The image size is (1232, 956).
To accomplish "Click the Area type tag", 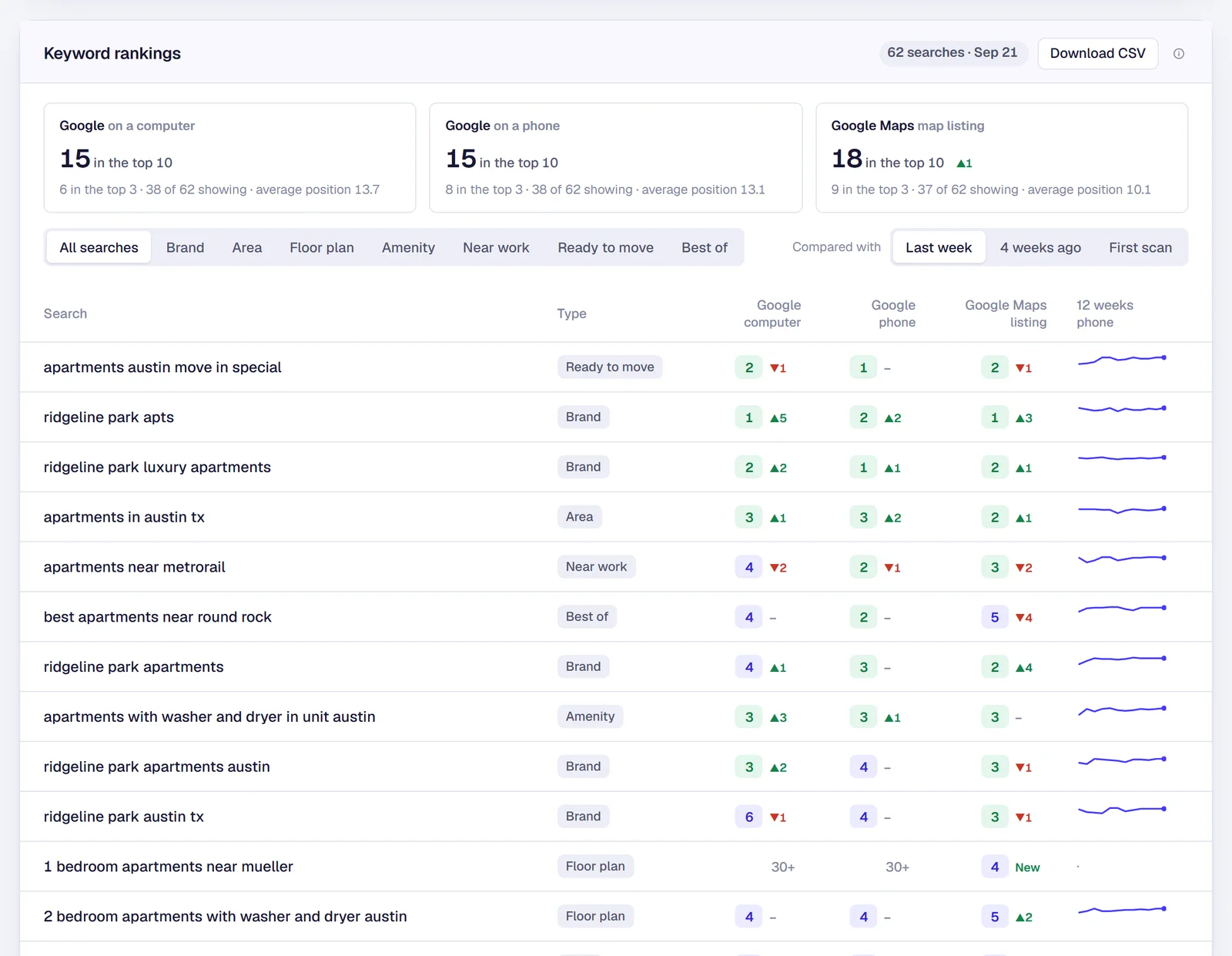I will pyautogui.click(x=579, y=516).
